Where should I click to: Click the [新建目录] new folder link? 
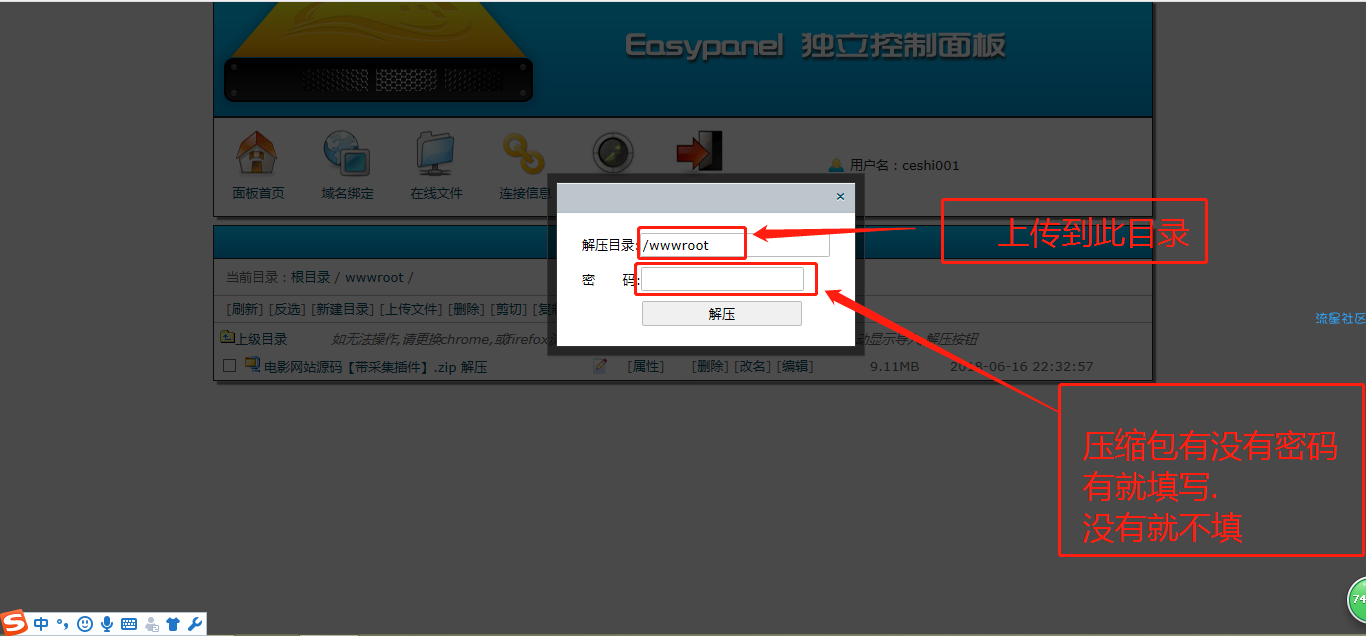pyautogui.click(x=342, y=309)
